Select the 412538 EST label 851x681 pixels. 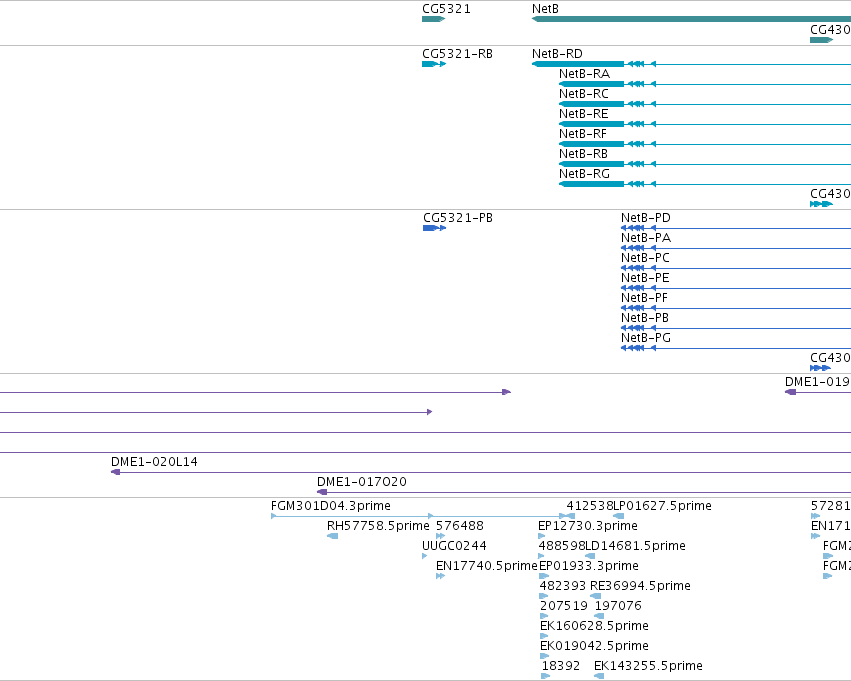tap(589, 506)
